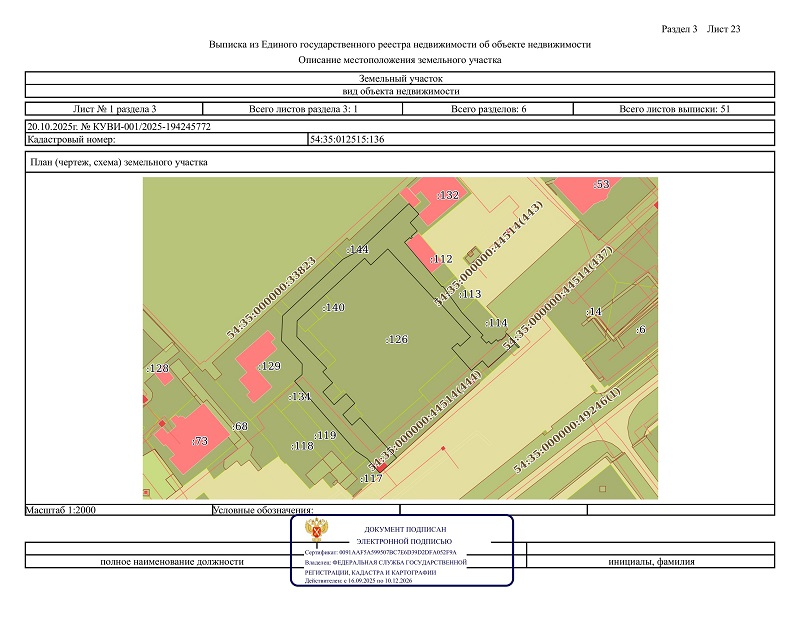Click the 'Всего листов выписки: 51' cell
Image resolution: width=800 pixels, height=618 pixels.
675,108
